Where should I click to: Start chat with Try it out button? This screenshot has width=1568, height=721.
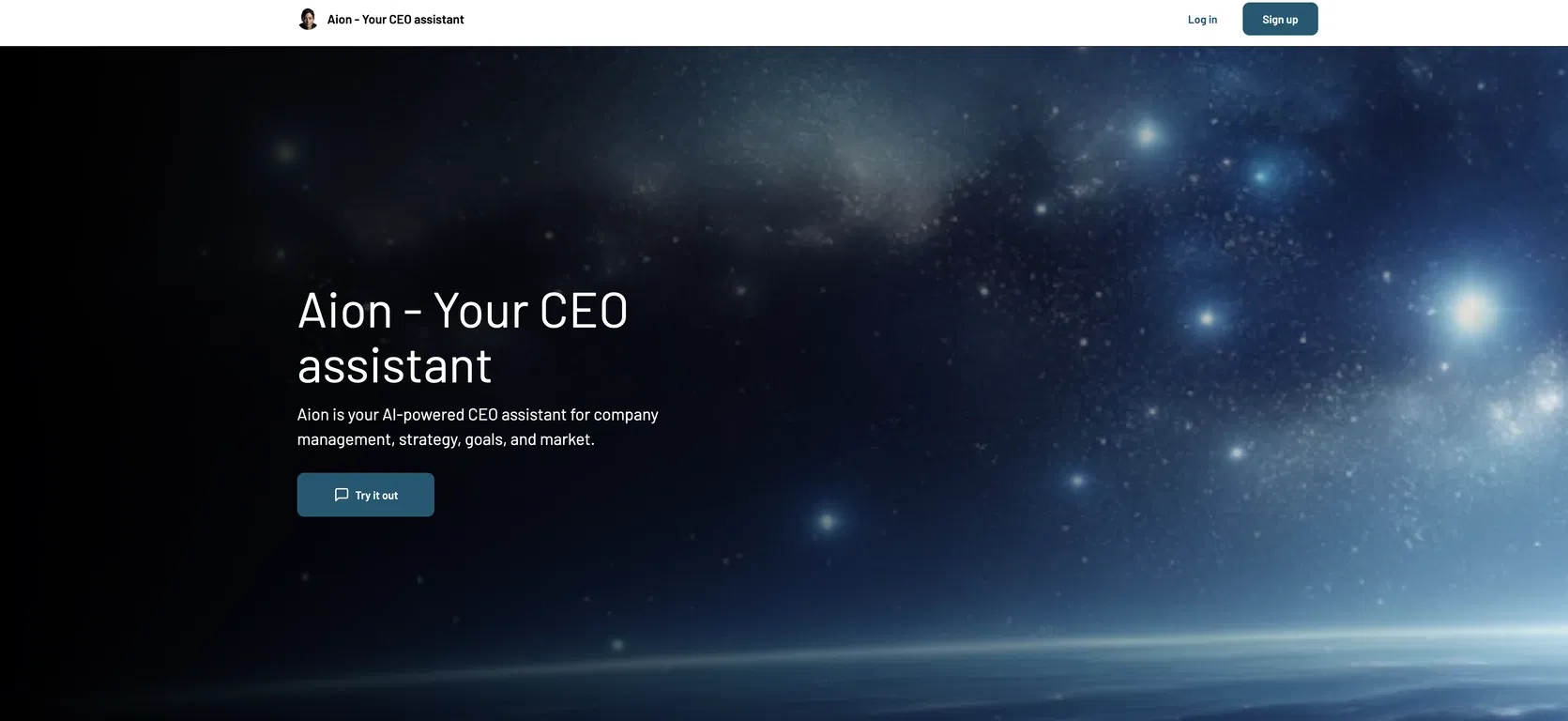pos(366,495)
